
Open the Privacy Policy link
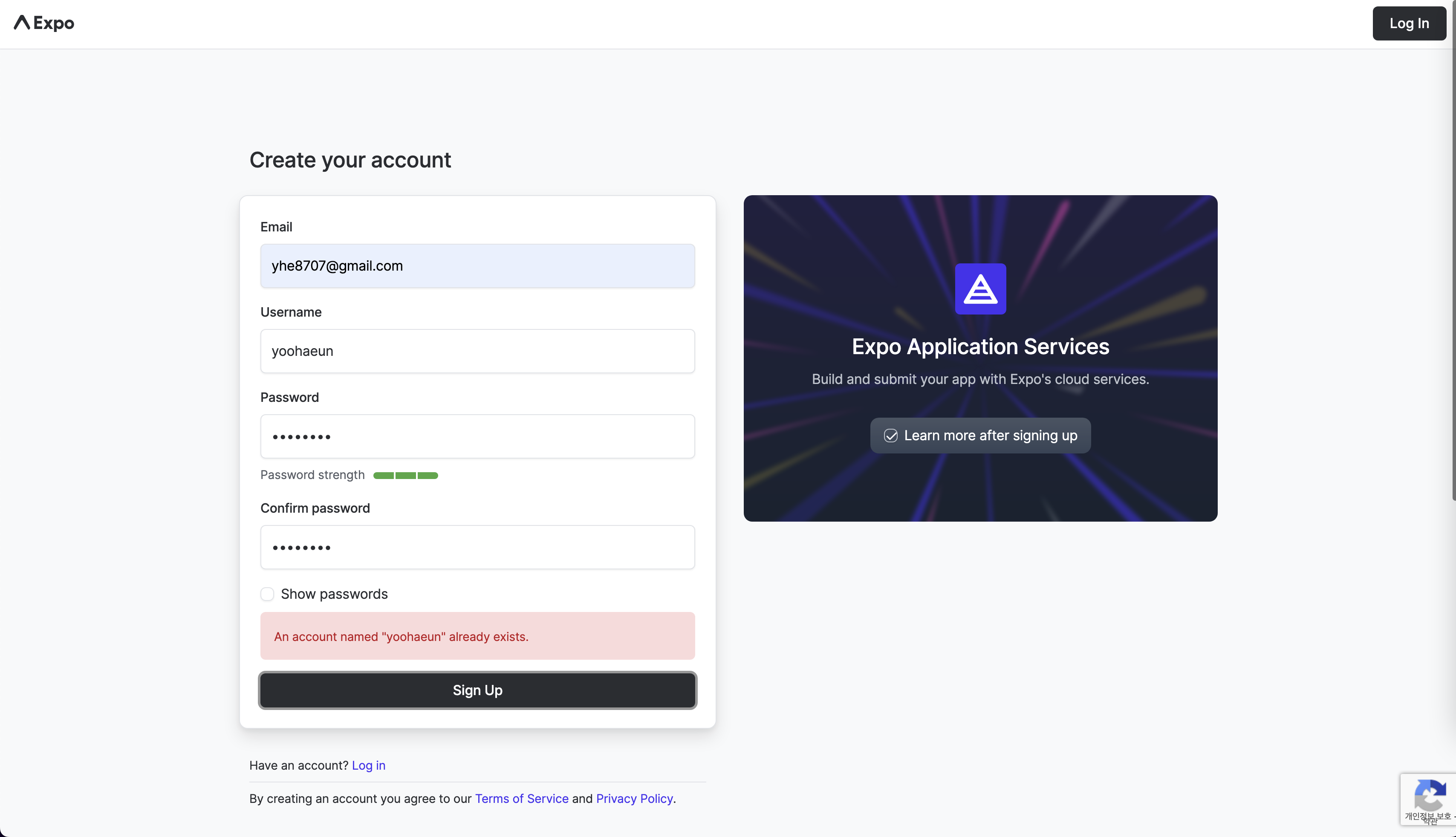pos(634,799)
